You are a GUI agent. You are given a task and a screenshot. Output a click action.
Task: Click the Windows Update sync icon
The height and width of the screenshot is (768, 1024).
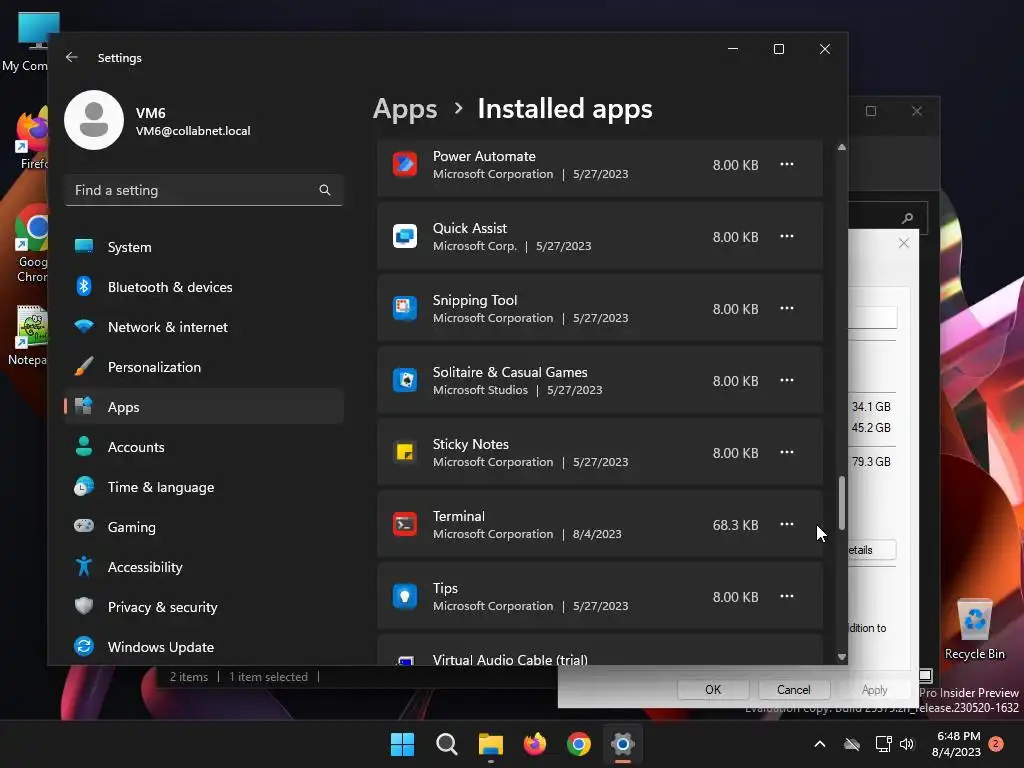pos(84,647)
